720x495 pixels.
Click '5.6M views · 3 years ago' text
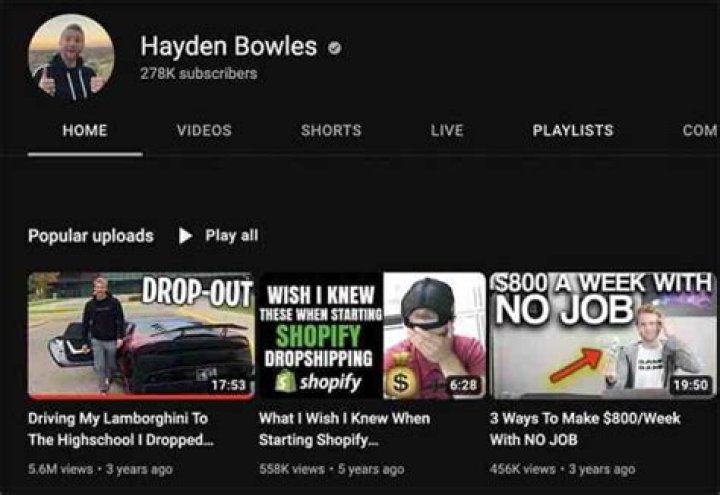pos(100,469)
